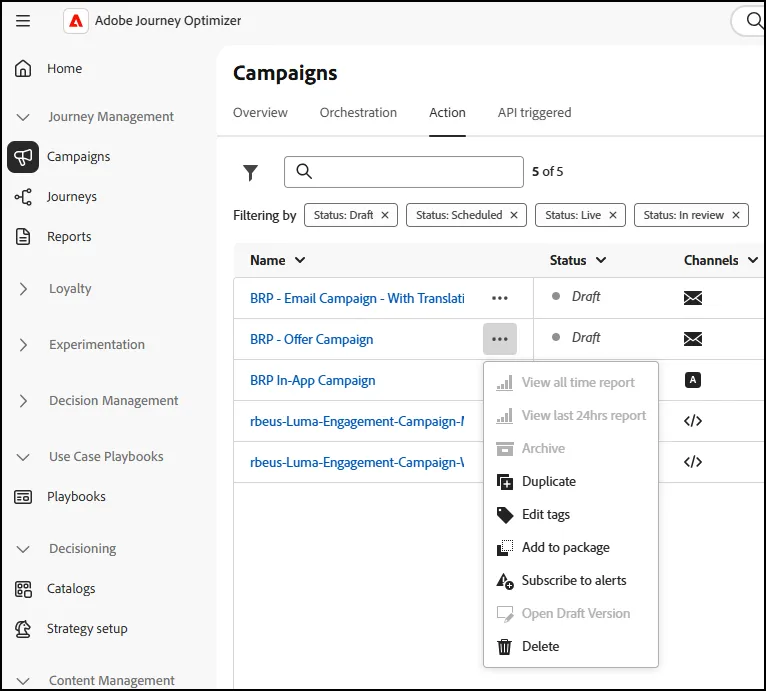Screen dimensions: 766x691
Task: Focus the campaign search field
Action: (x=404, y=172)
